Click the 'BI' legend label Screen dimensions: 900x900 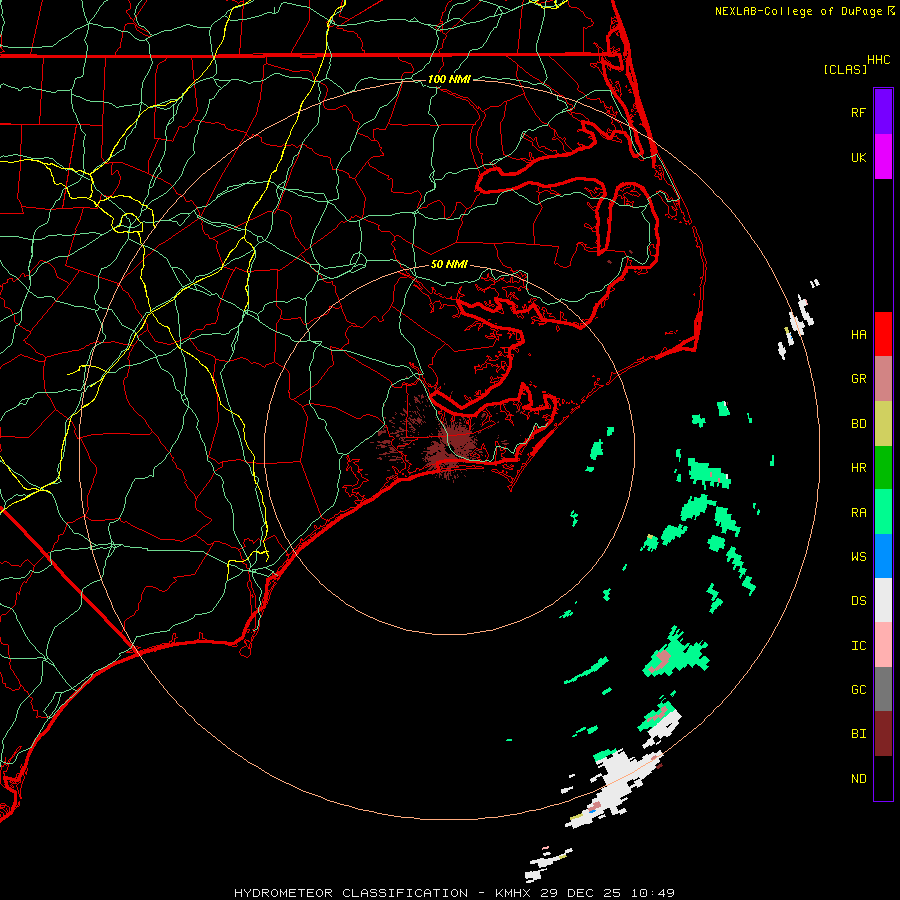pos(858,734)
